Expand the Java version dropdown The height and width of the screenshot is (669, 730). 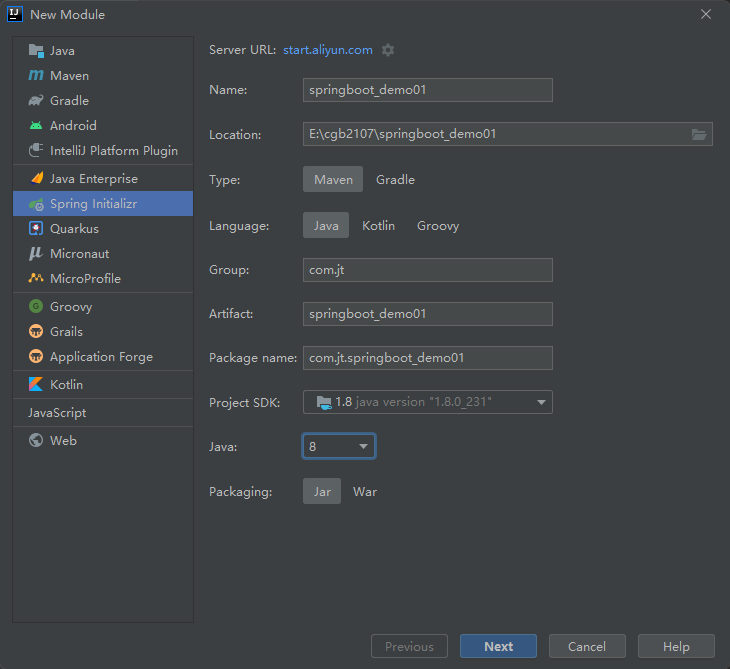click(339, 446)
